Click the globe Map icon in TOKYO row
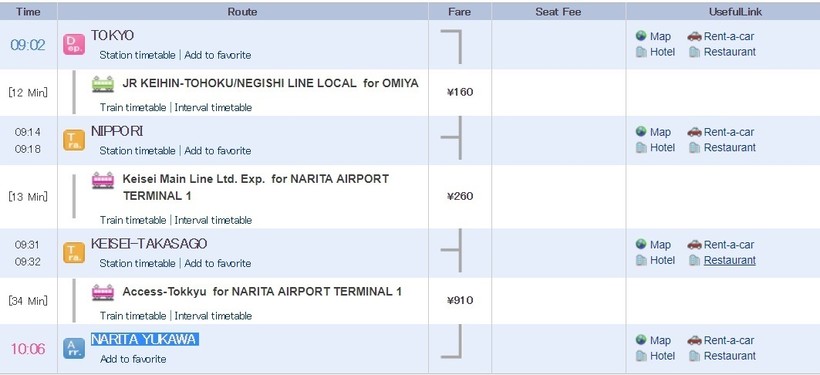 pyautogui.click(x=641, y=36)
